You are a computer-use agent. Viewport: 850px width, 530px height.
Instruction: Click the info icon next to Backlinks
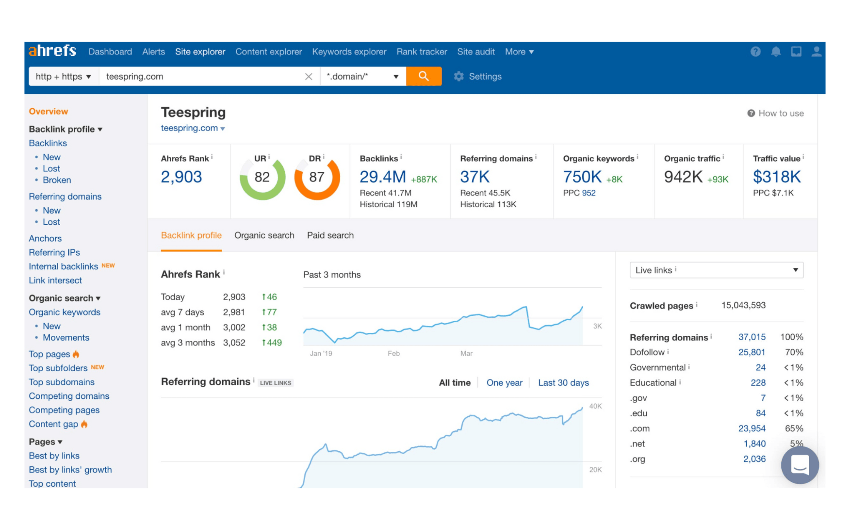point(401,157)
